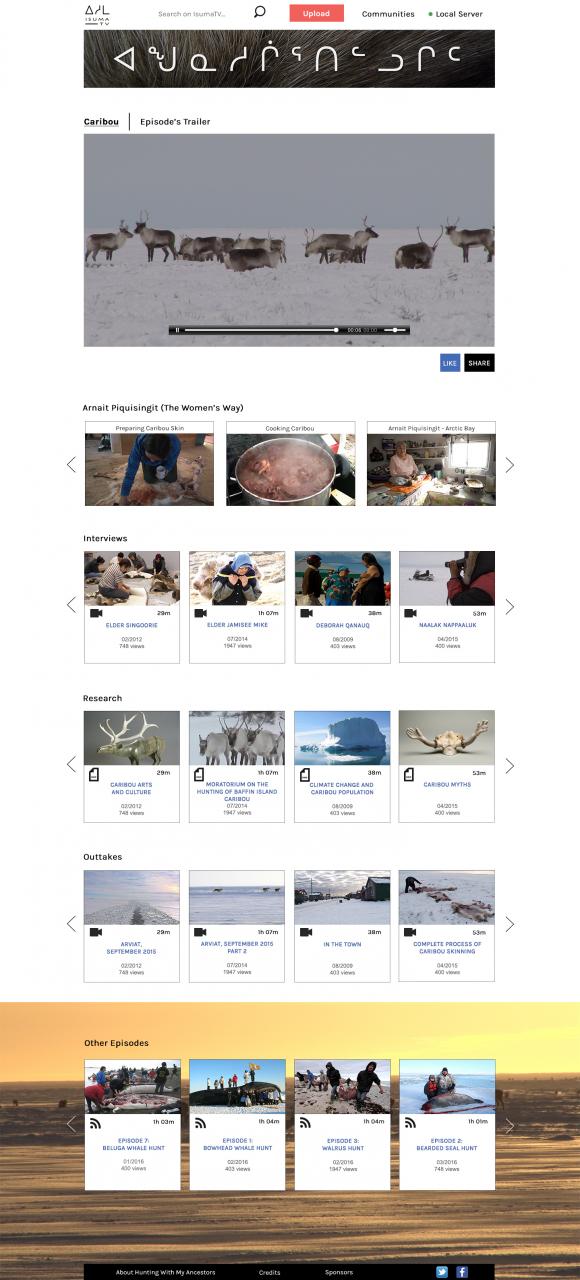Image resolution: width=580 pixels, height=1280 pixels.
Task: Adjust the video volume slider
Action: (x=395, y=330)
